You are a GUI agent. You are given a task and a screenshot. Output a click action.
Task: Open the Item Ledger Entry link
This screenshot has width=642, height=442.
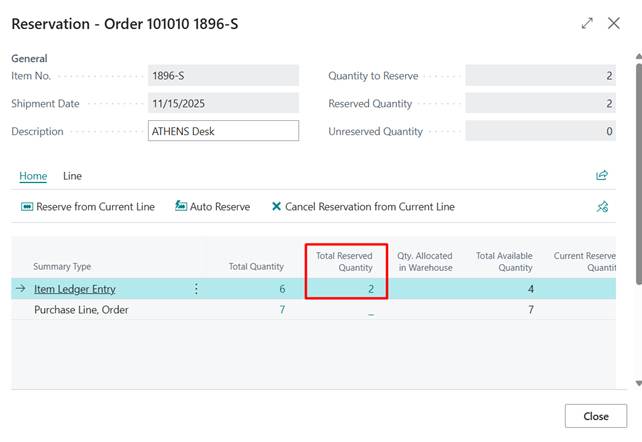point(75,289)
